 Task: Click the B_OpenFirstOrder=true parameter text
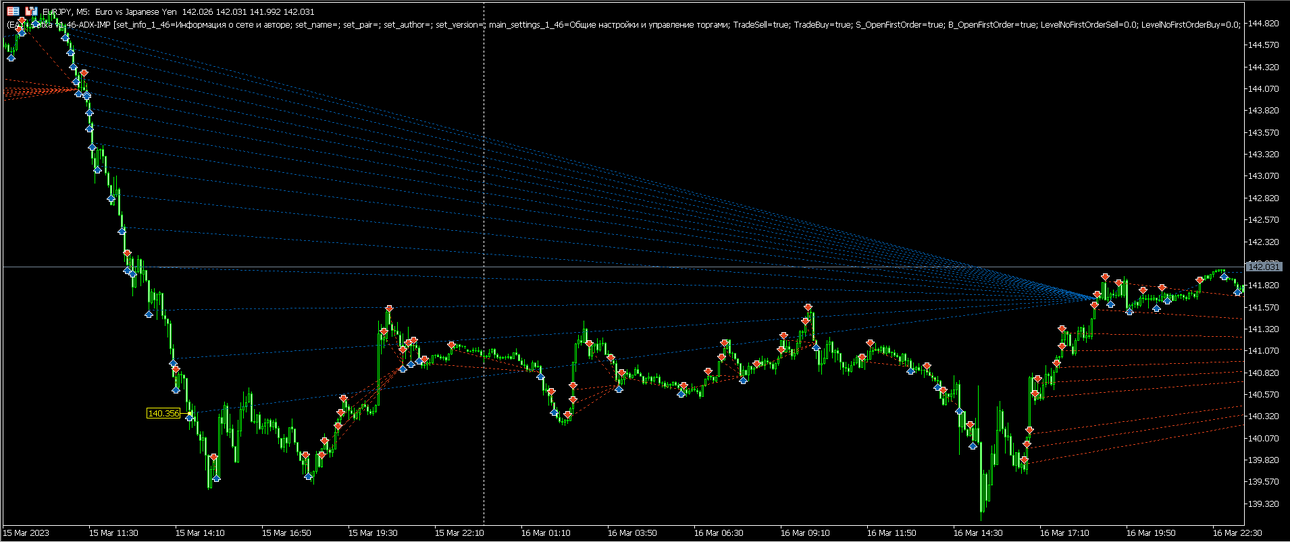pos(992,24)
